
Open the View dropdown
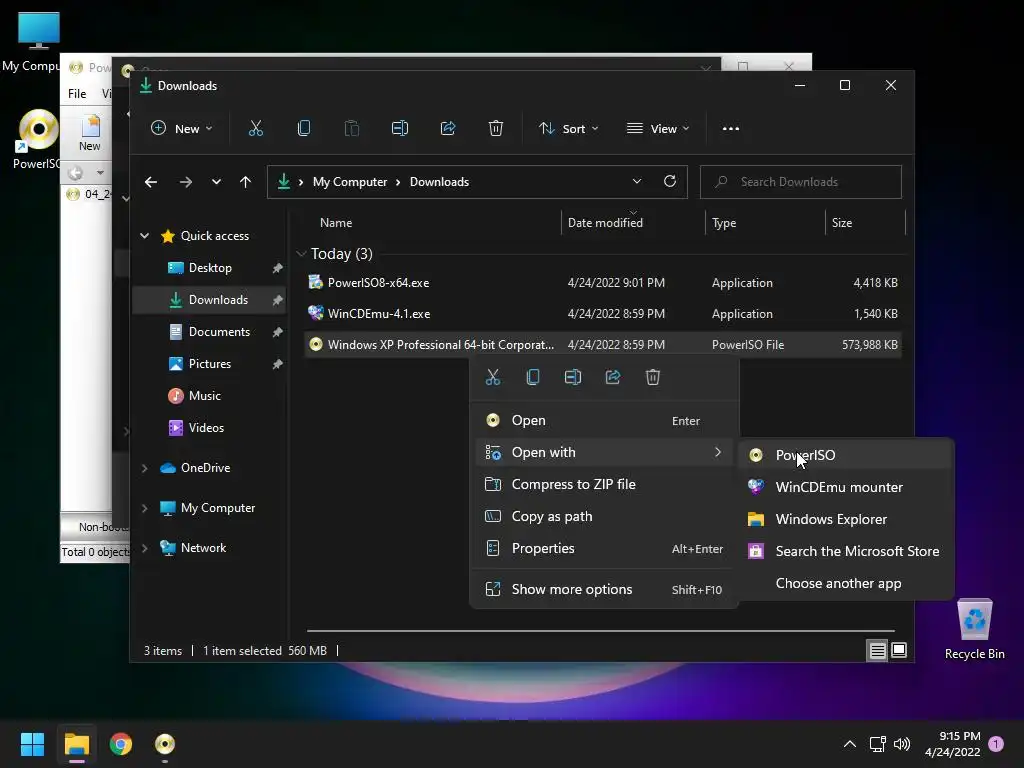(x=658, y=129)
